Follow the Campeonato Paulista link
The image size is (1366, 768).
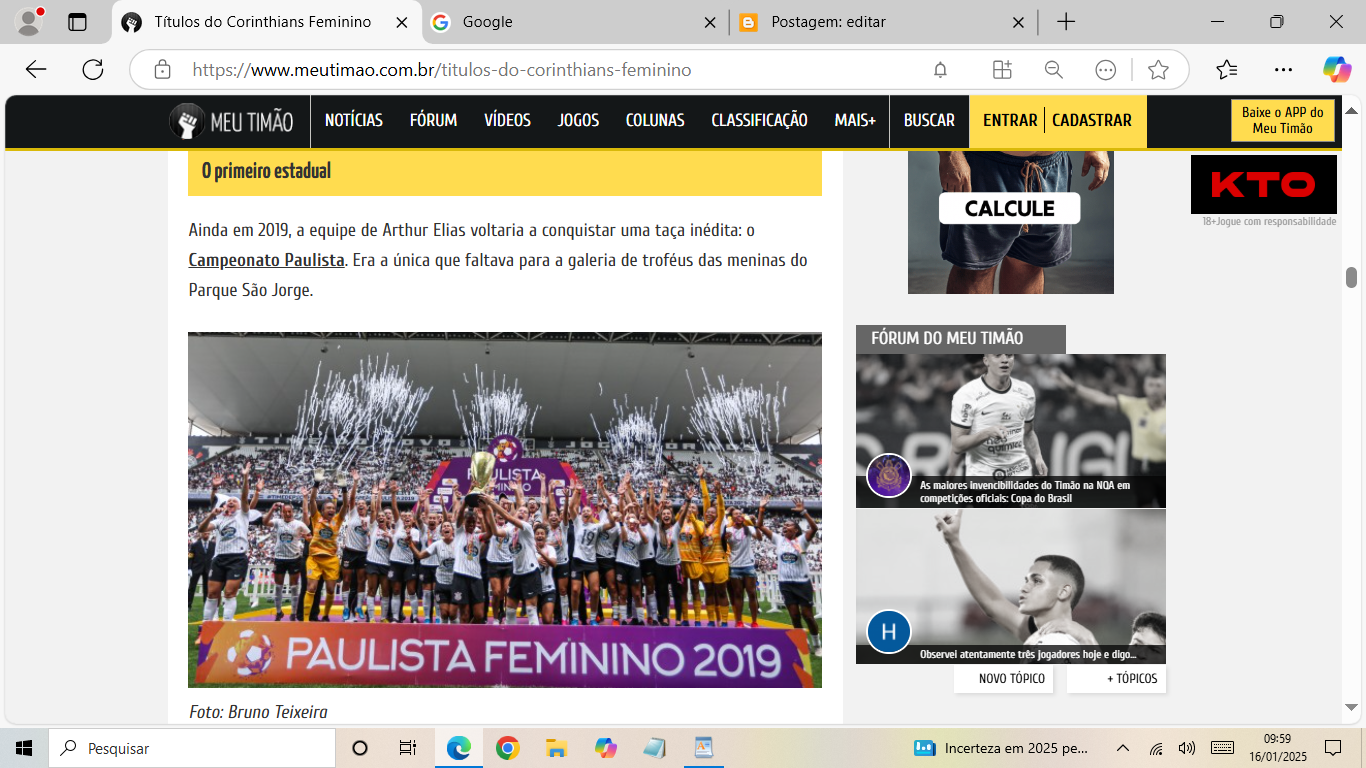tap(267, 260)
